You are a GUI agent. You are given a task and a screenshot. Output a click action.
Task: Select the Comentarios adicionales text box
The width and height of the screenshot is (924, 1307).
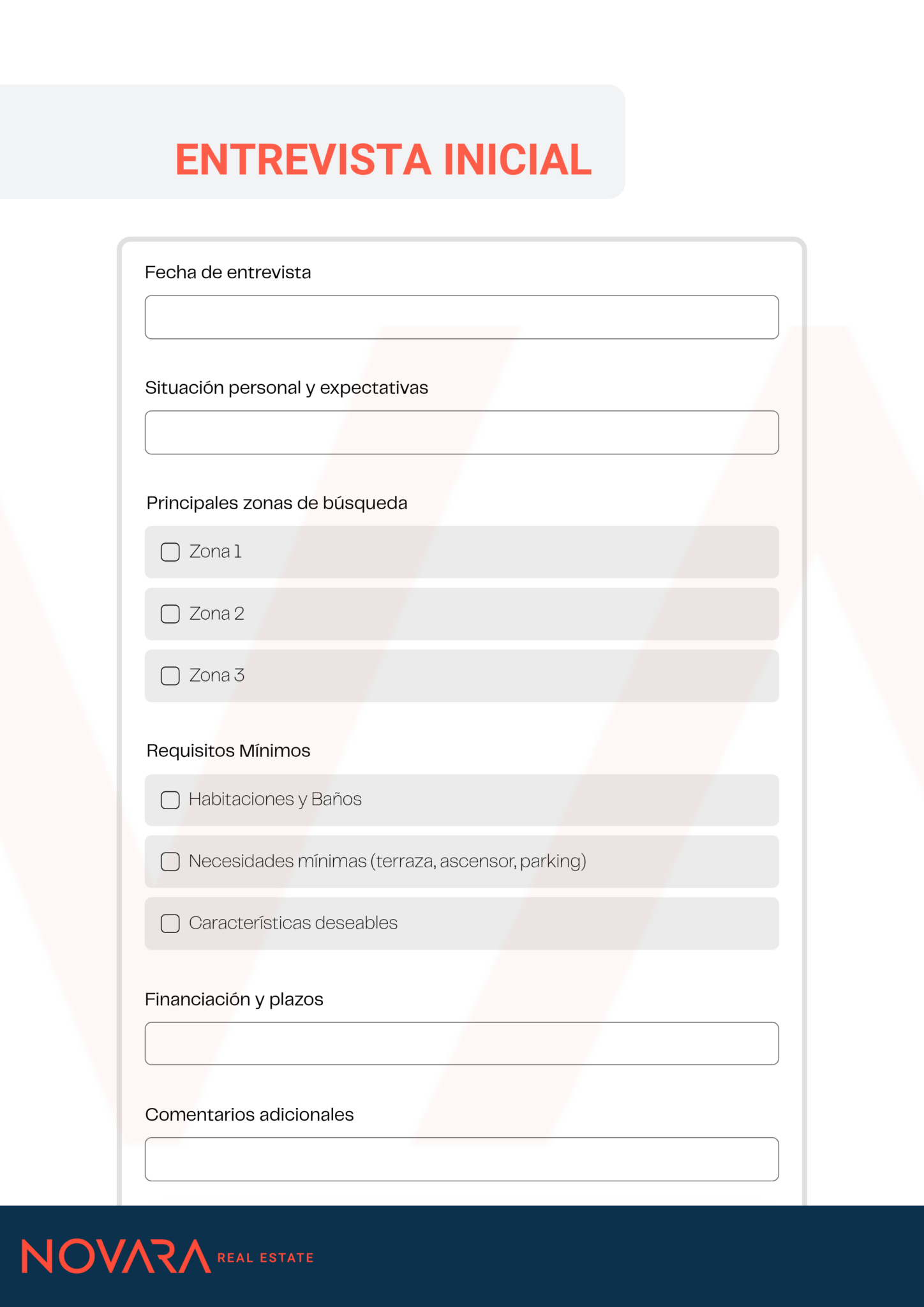pos(461,1159)
